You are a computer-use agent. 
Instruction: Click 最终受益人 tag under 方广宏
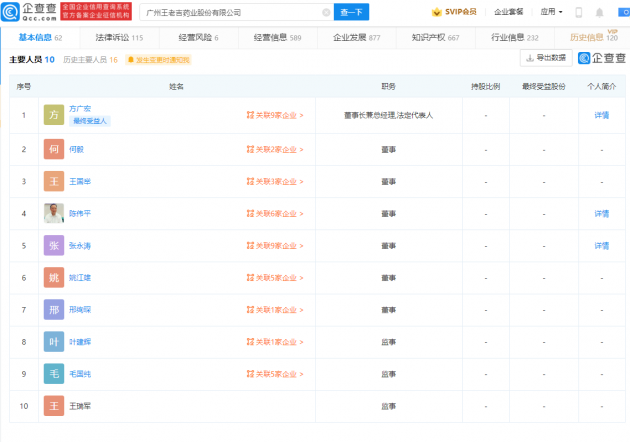90,121
